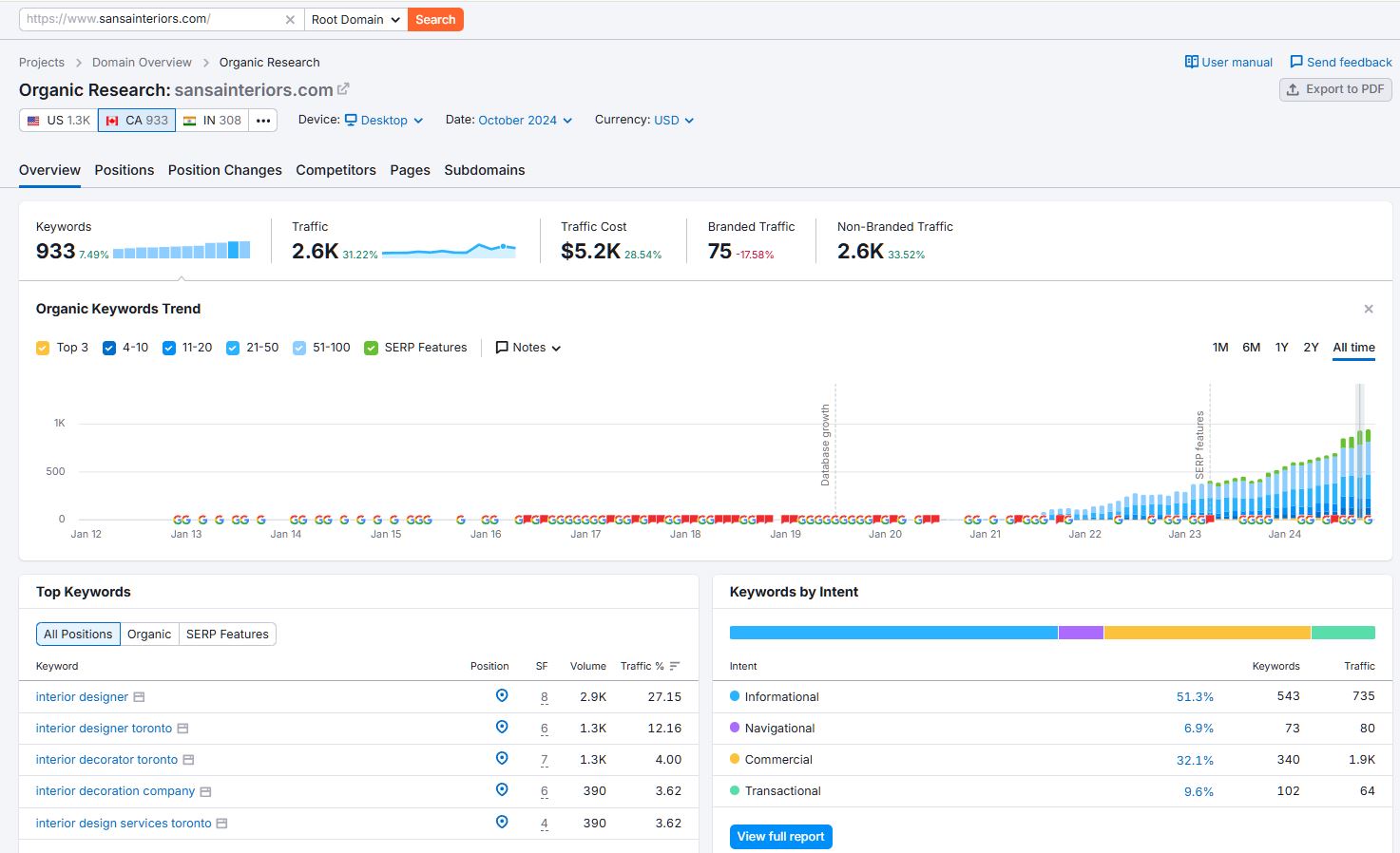The height and width of the screenshot is (853, 1400).
Task: Select the India flag database icon
Action: click(x=189, y=121)
